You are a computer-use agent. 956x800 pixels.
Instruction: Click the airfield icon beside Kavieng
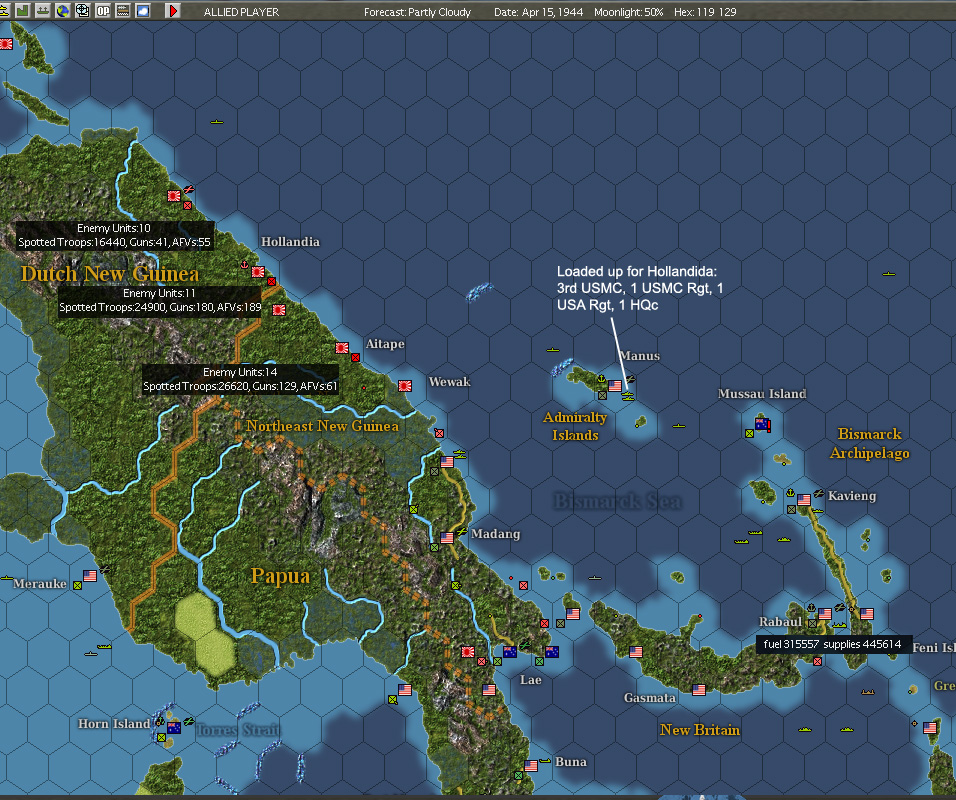click(x=818, y=493)
